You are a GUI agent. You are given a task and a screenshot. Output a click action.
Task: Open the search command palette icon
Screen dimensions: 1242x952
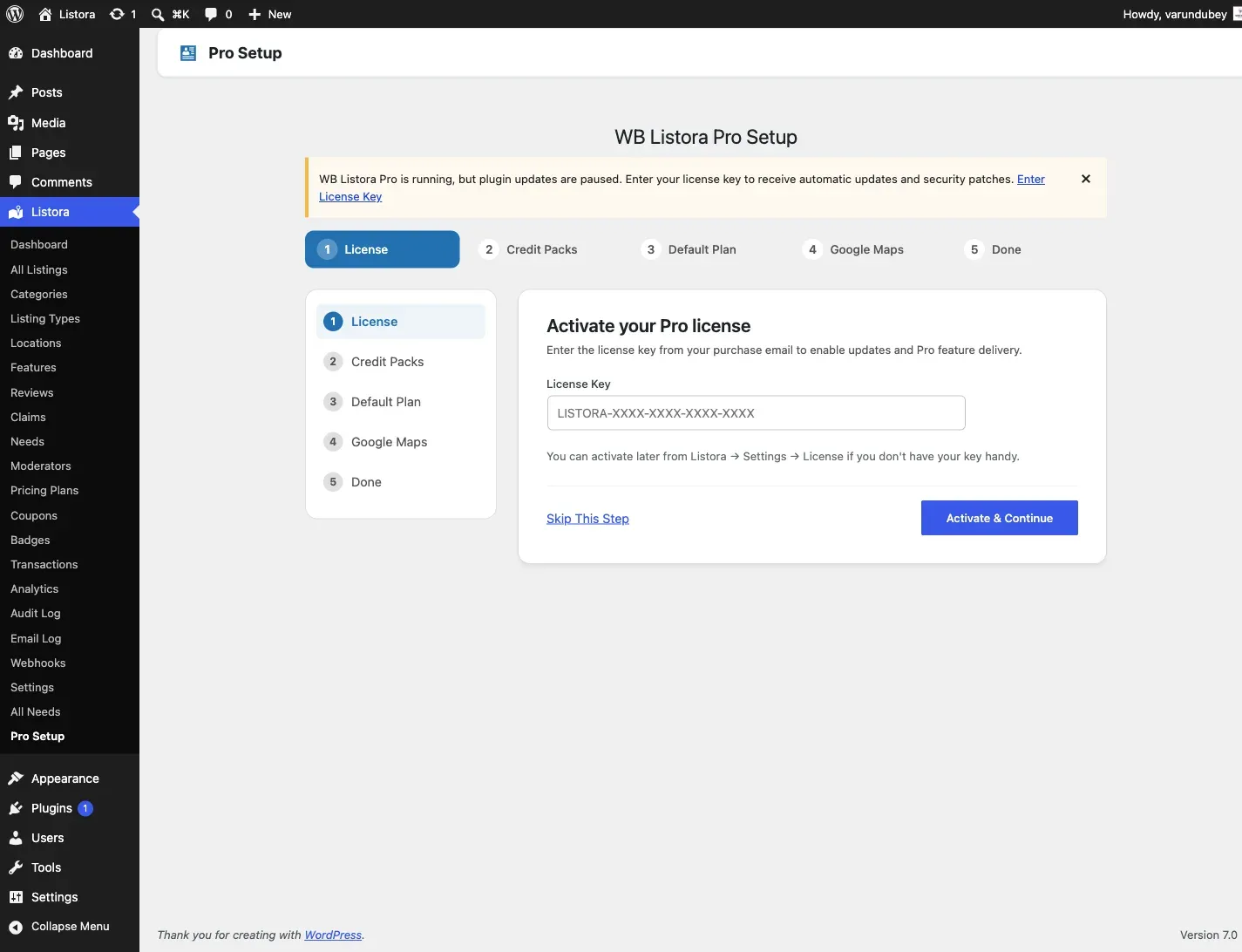158,14
